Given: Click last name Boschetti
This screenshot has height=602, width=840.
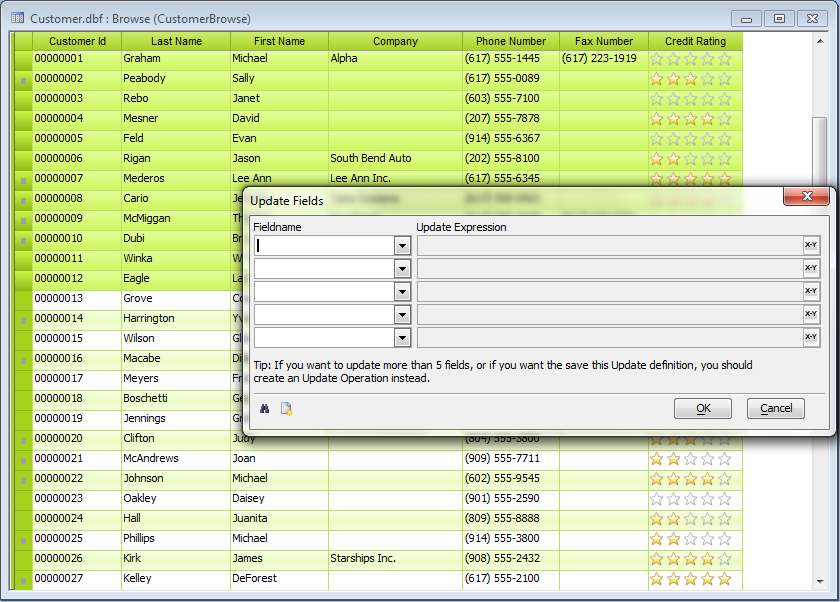Looking at the screenshot, I should (145, 398).
